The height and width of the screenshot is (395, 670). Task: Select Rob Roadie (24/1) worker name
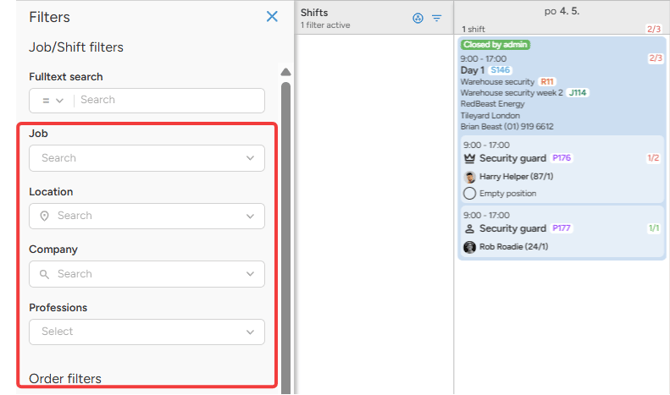pyautogui.click(x=514, y=247)
